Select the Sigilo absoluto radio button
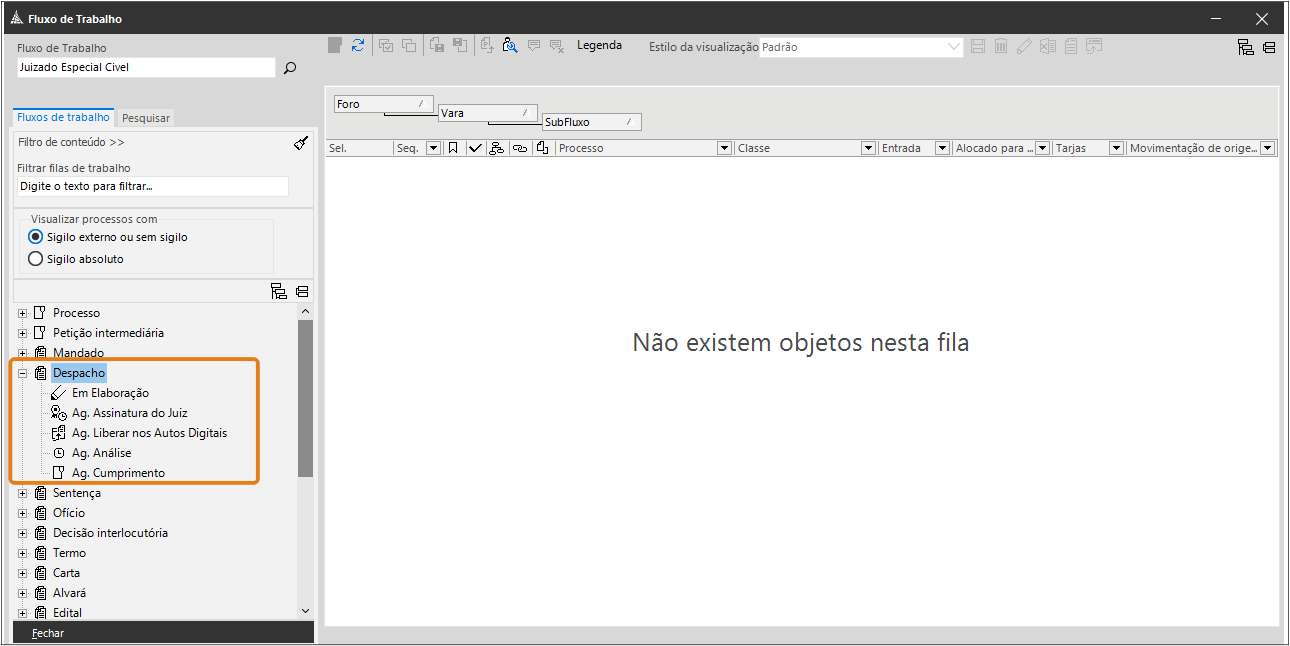This screenshot has width=1290, height=646. (x=36, y=259)
